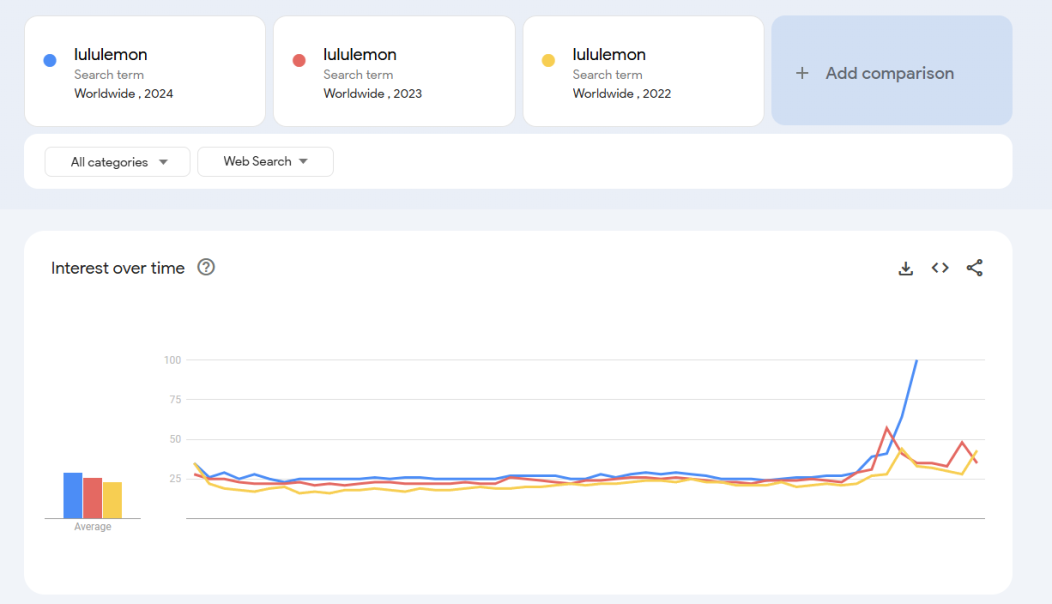The image size is (1052, 604).
Task: Select the lululemon Worldwide 2023 card
Action: click(394, 71)
